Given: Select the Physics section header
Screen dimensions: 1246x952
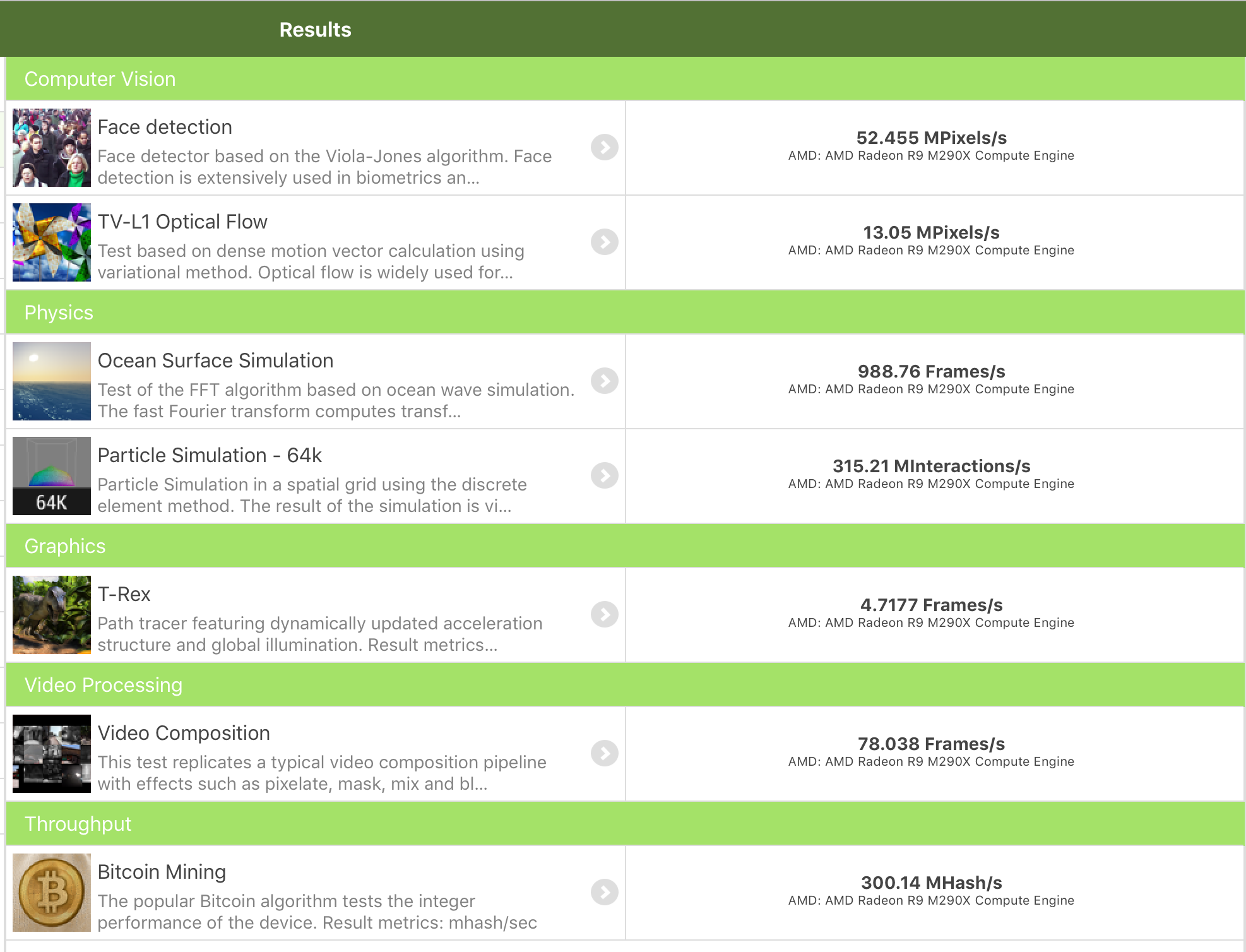Looking at the screenshot, I should click(625, 312).
